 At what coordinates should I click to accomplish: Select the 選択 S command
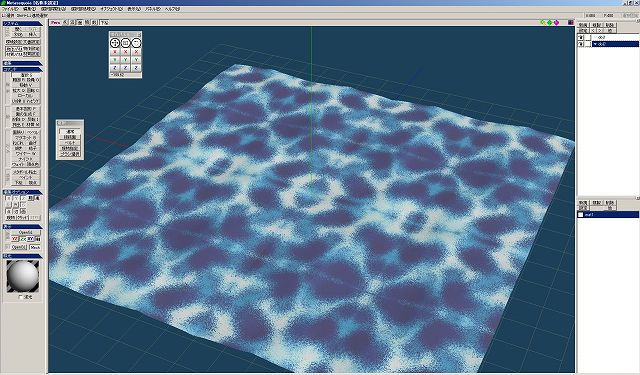(26, 75)
